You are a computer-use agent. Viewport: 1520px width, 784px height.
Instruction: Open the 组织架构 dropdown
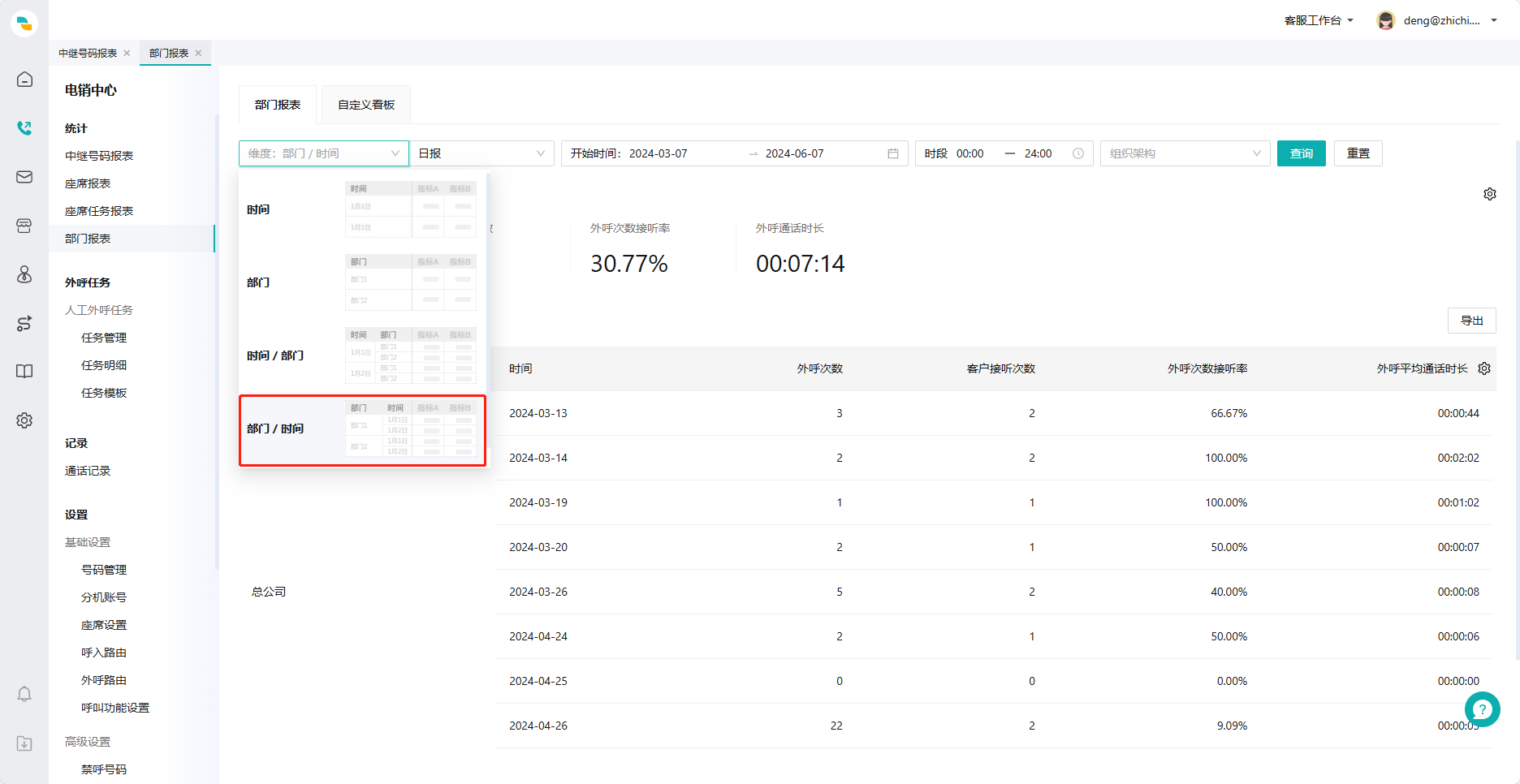(1185, 153)
